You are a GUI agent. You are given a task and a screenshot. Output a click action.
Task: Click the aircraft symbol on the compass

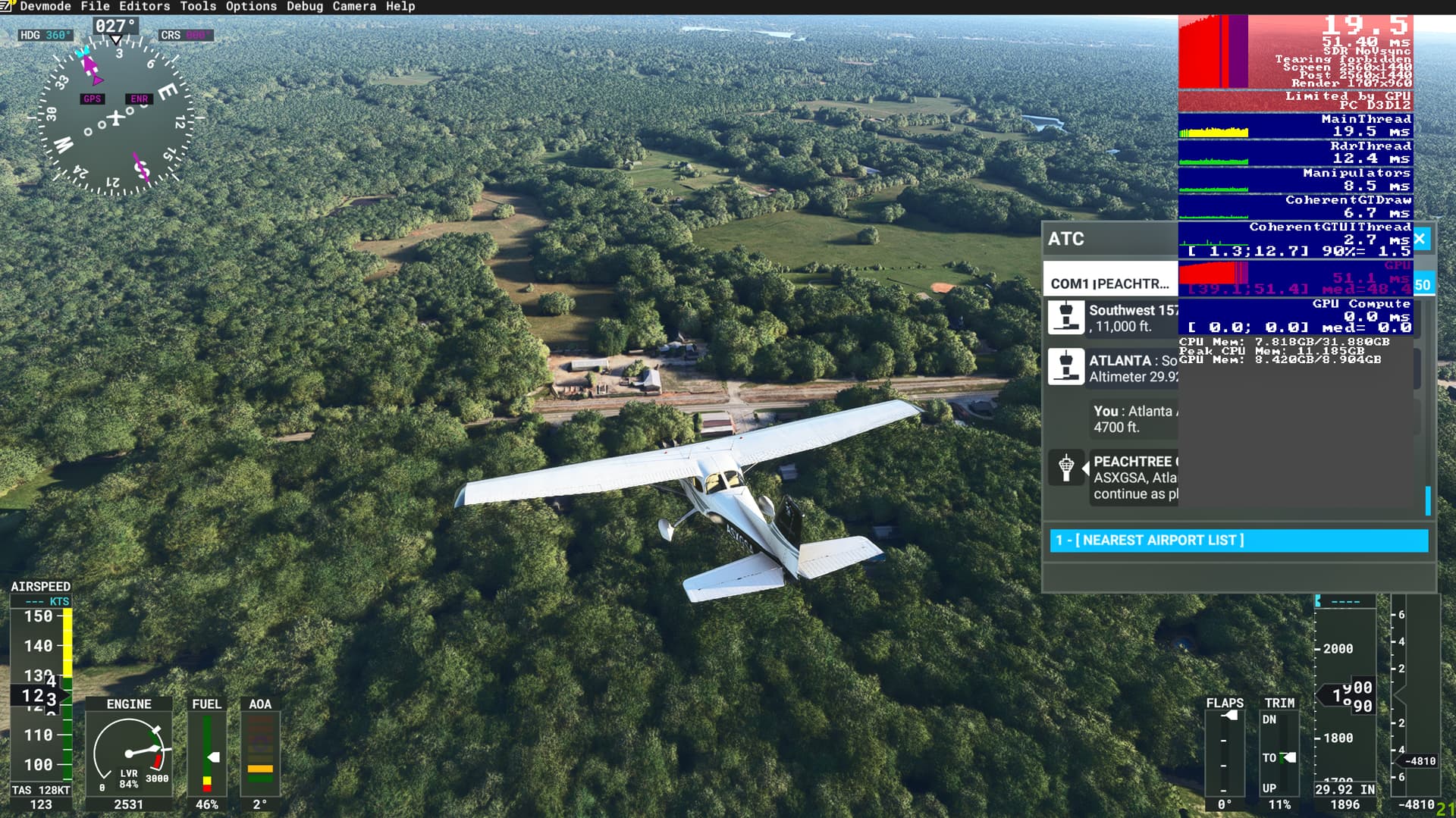pyautogui.click(x=115, y=118)
